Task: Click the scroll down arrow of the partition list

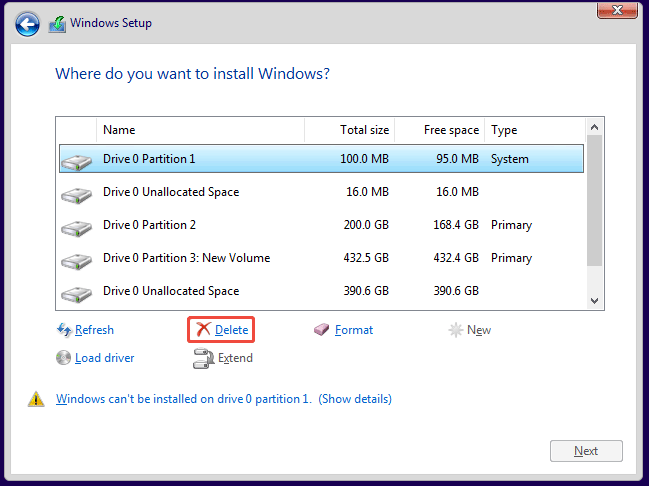Action: pyautogui.click(x=595, y=301)
